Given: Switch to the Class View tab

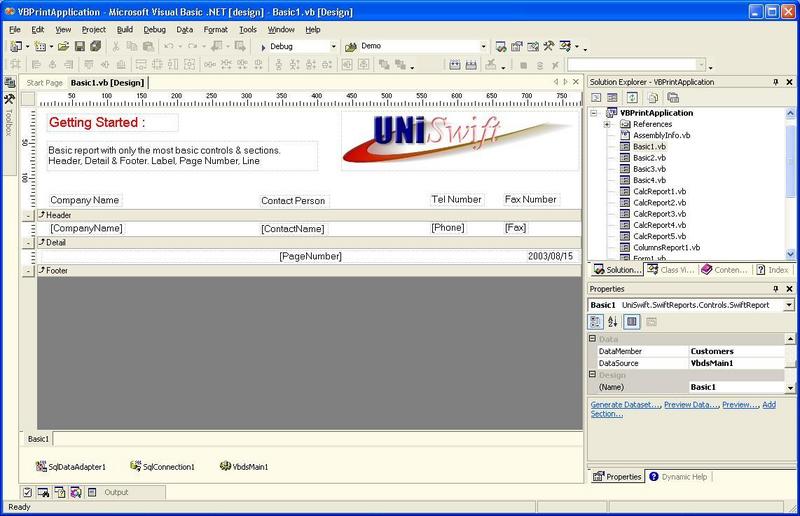Looking at the screenshot, I should pos(670,270).
